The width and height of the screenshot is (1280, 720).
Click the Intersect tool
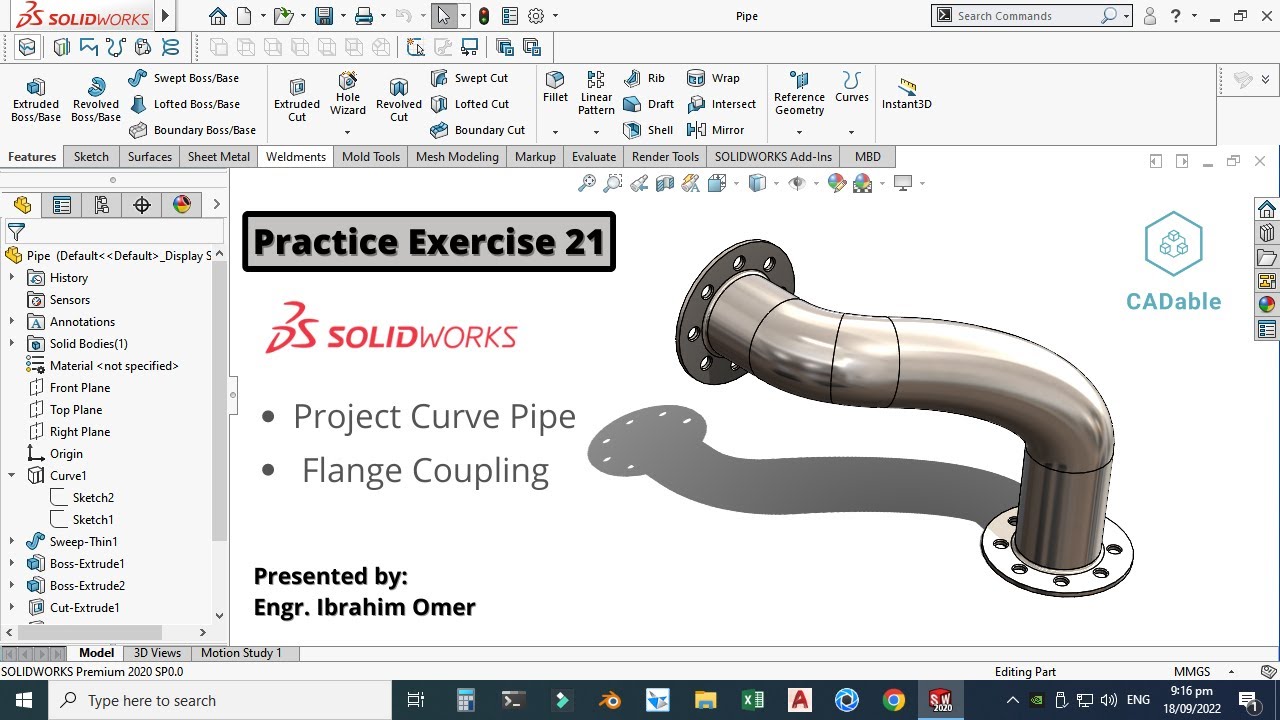722,104
